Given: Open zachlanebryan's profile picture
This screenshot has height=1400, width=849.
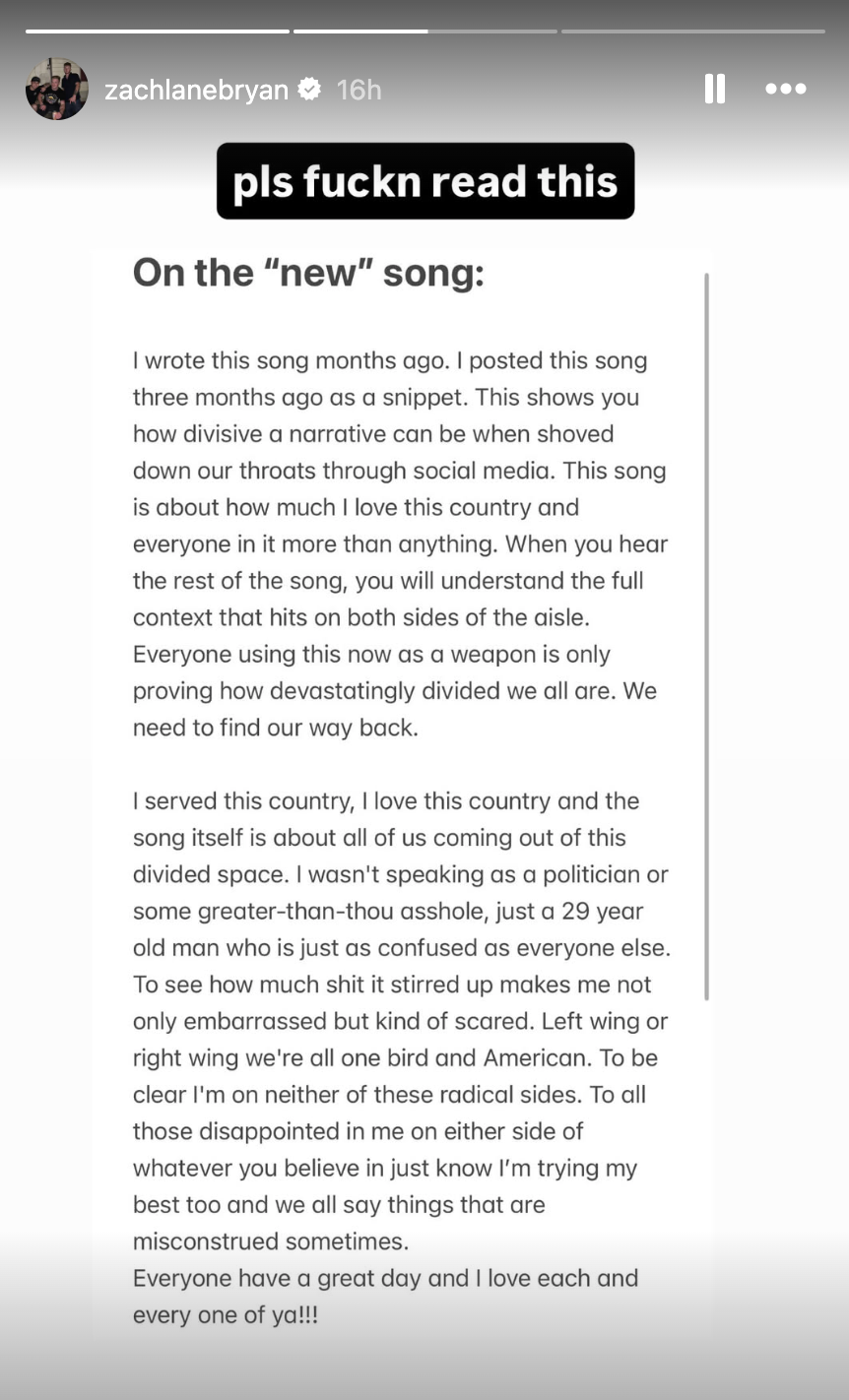Looking at the screenshot, I should 57,89.
